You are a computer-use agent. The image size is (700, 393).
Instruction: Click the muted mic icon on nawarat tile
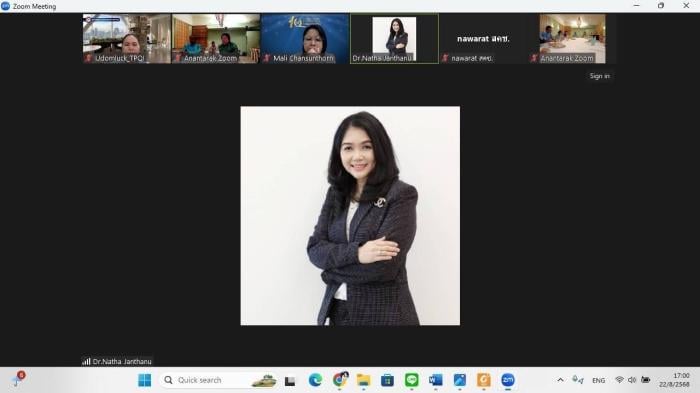tap(445, 59)
